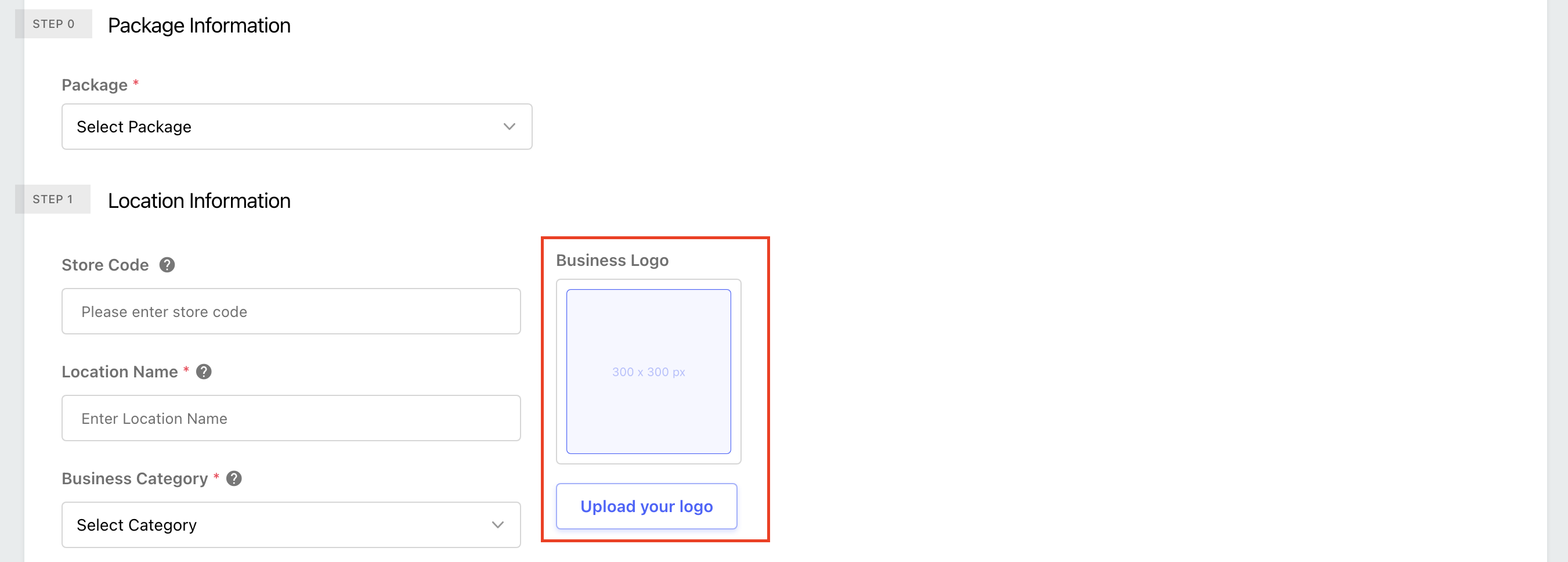Click the Business Logo label
Viewport: 1568px width, 562px height.
612,261
